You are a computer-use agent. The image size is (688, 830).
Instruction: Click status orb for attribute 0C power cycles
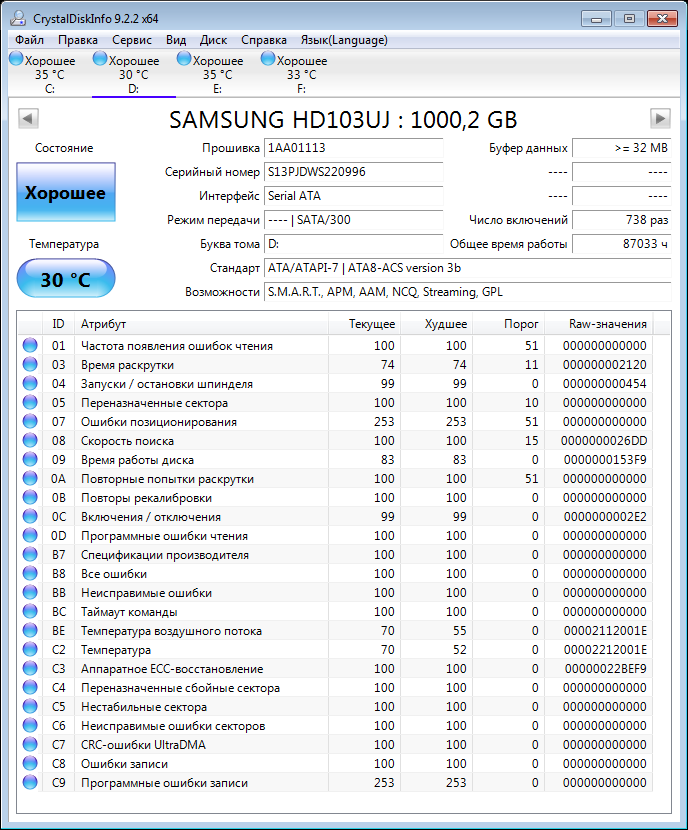click(x=30, y=517)
